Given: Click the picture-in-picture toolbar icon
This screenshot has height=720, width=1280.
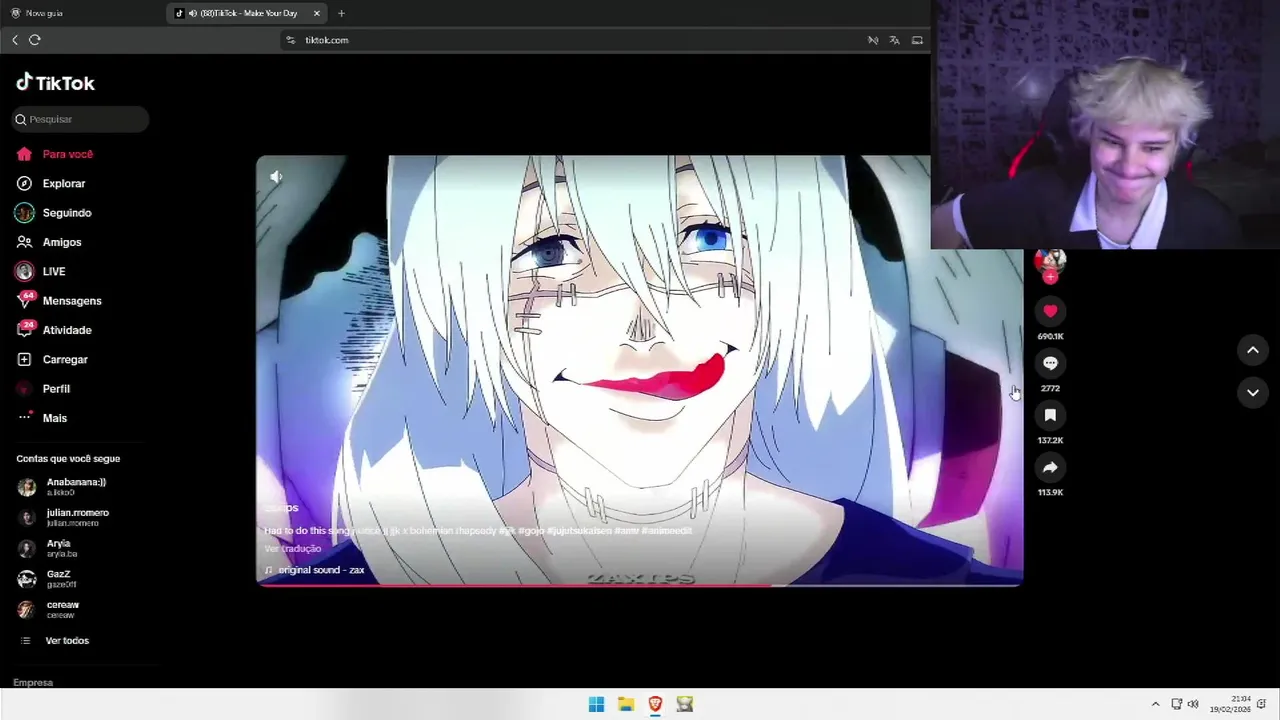Looking at the screenshot, I should click(917, 40).
